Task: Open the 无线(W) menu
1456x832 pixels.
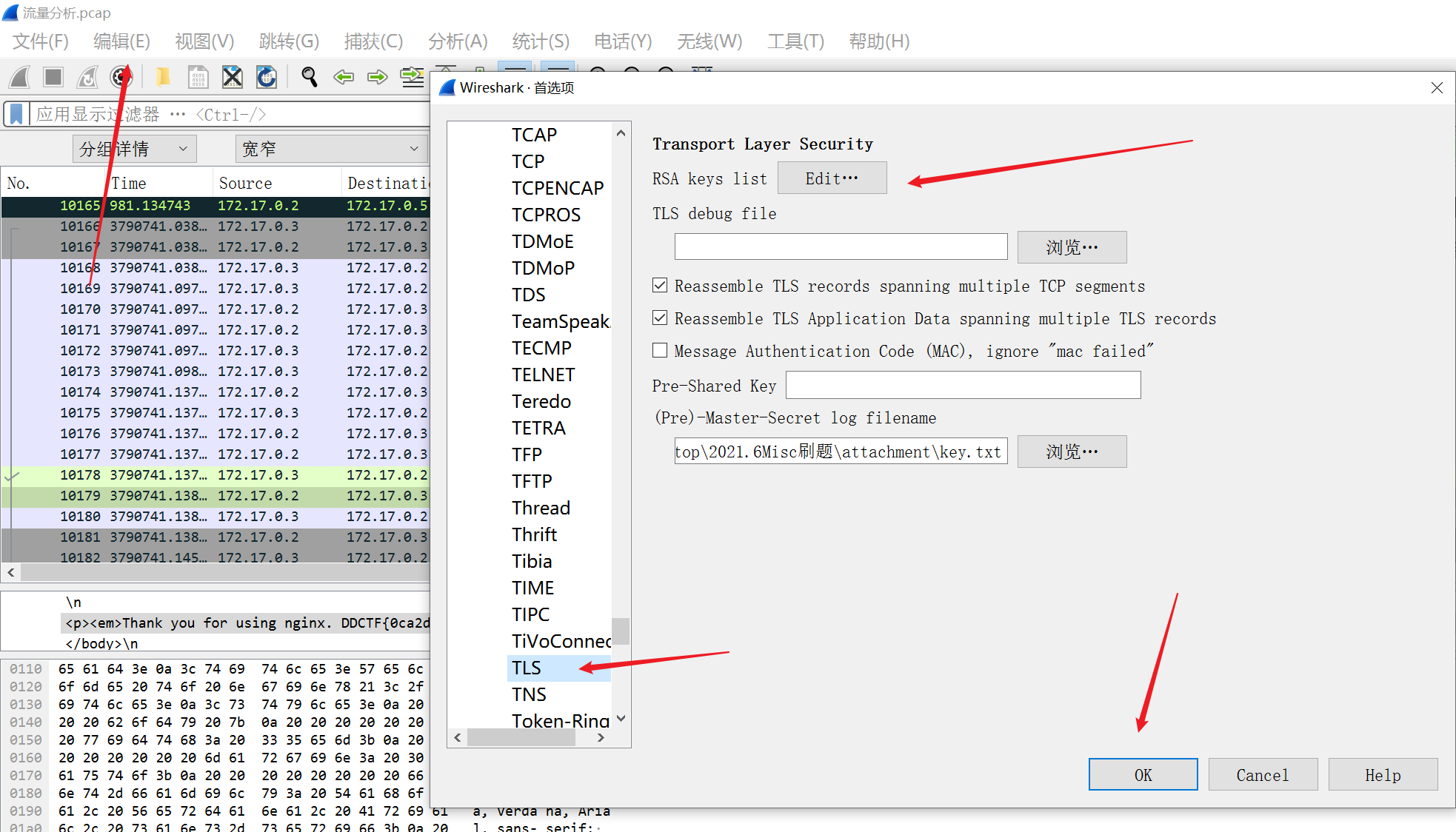Action: [x=709, y=41]
